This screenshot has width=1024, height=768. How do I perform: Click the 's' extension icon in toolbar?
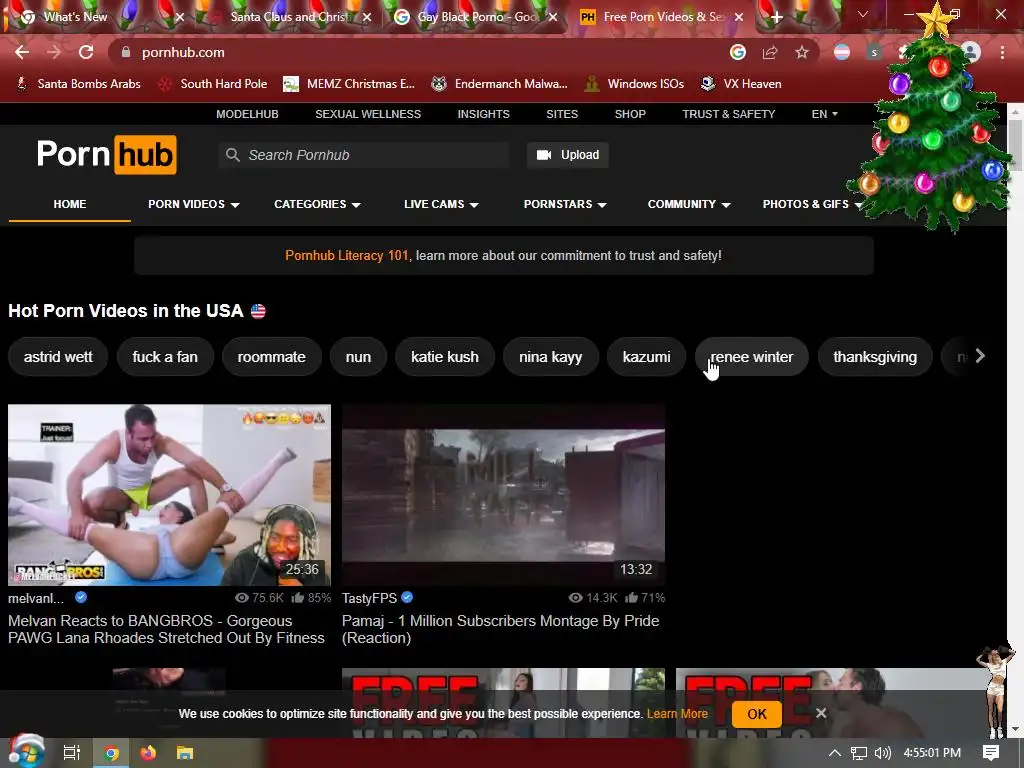pyautogui.click(x=874, y=52)
